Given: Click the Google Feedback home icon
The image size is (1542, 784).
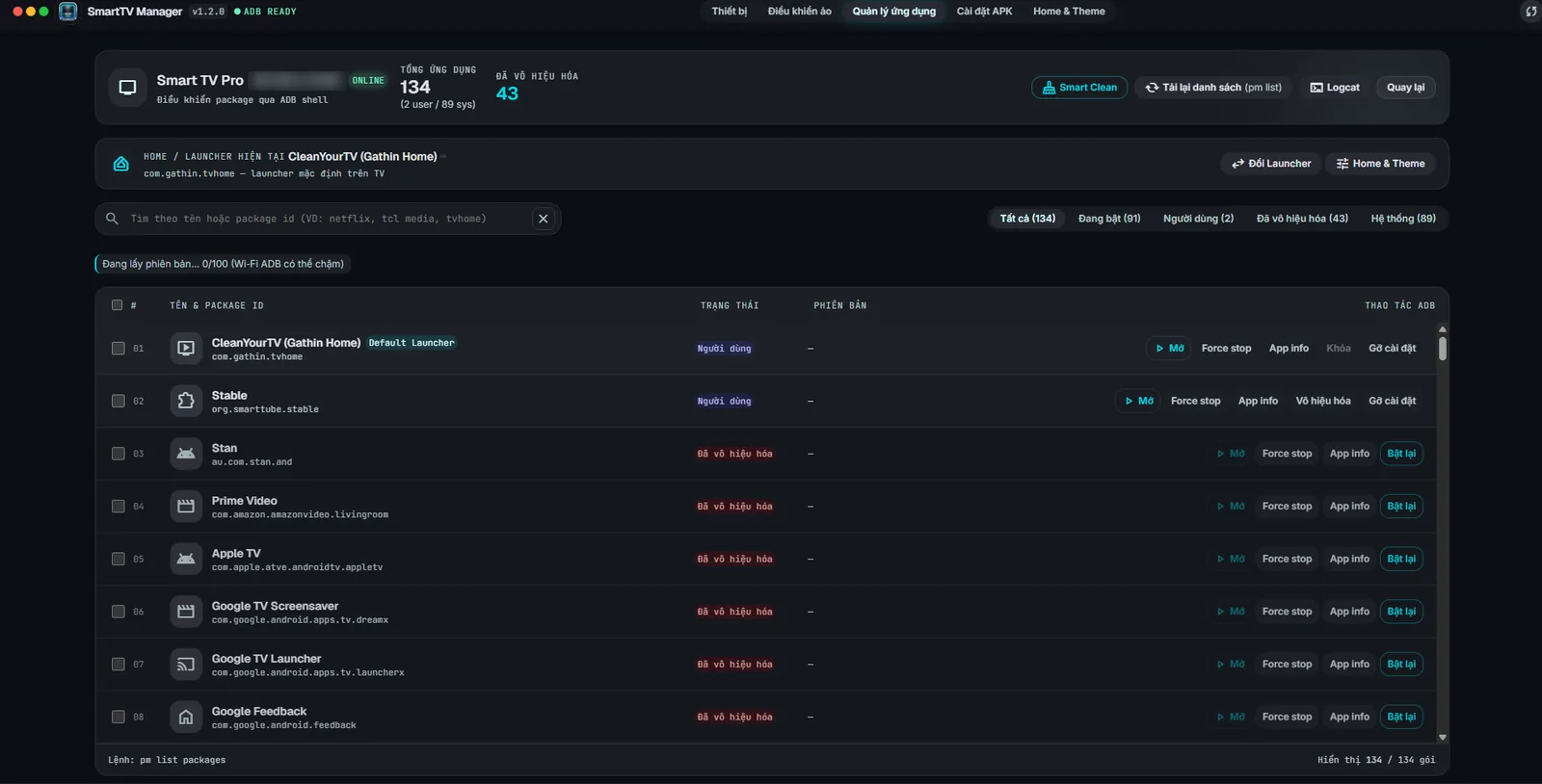Looking at the screenshot, I should click(x=186, y=717).
